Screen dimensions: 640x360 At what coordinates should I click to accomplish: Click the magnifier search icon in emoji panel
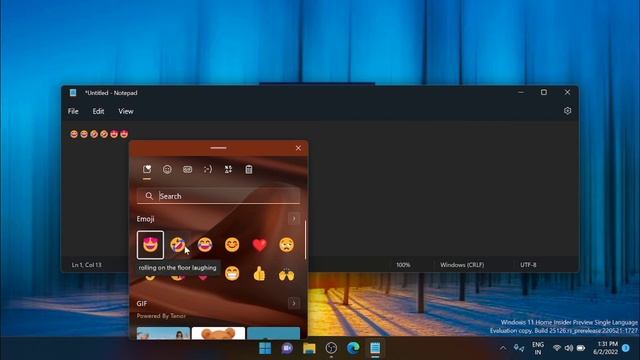(149, 196)
